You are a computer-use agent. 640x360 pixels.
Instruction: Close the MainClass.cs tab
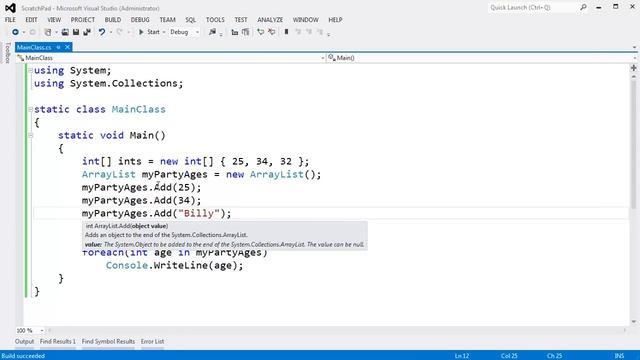pyautogui.click(x=67, y=47)
